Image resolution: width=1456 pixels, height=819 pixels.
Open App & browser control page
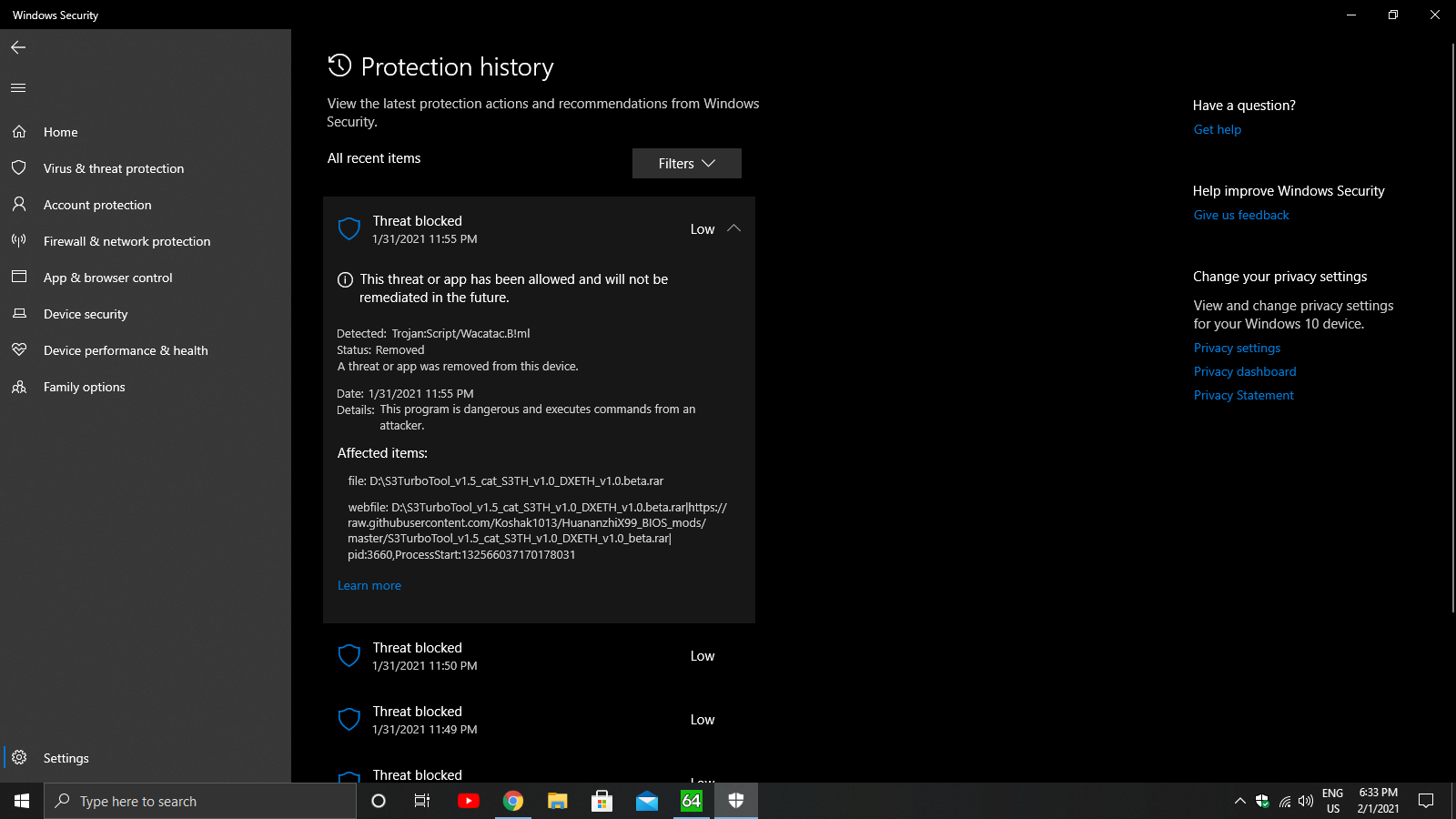tap(146, 278)
